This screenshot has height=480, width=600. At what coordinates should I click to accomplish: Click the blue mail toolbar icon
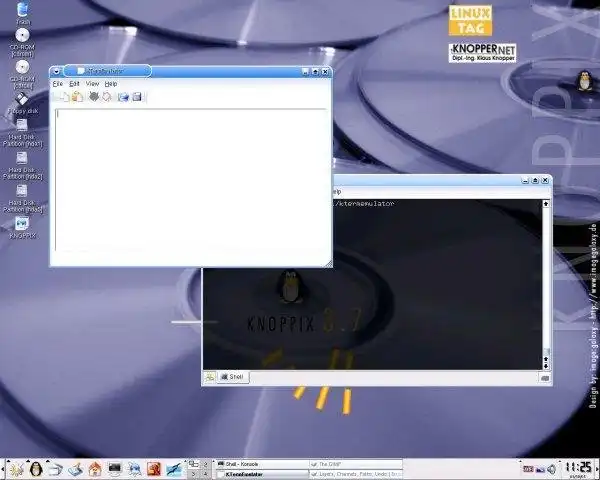[123, 97]
